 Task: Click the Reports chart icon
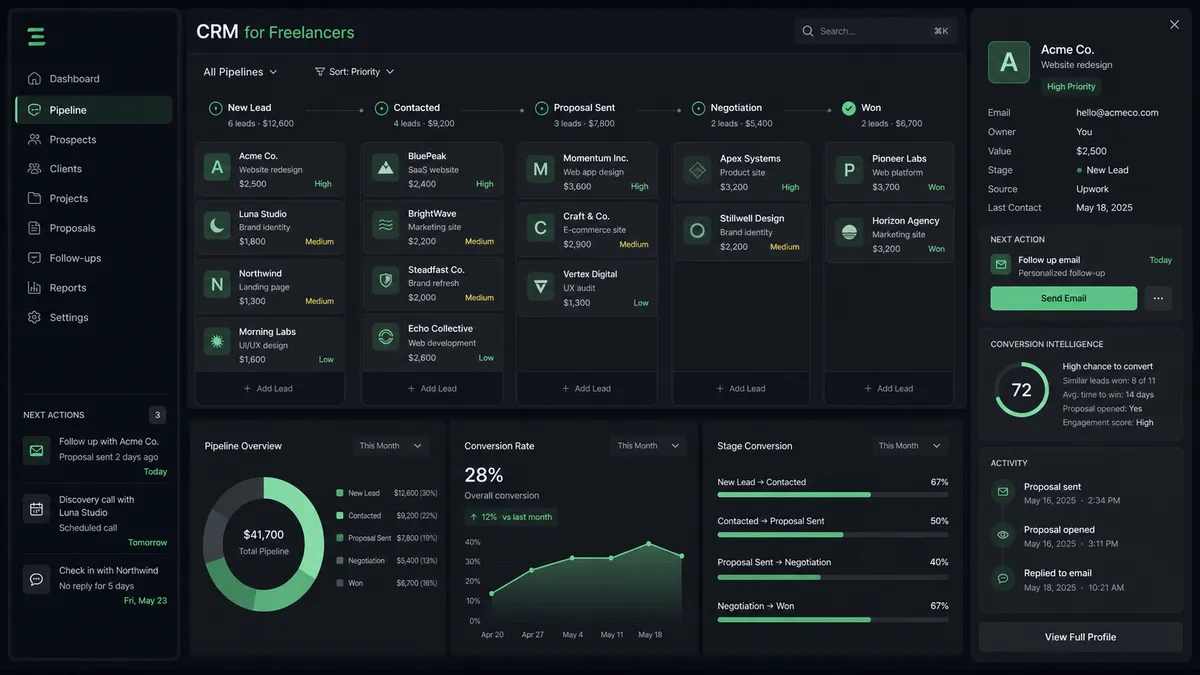click(x=35, y=288)
